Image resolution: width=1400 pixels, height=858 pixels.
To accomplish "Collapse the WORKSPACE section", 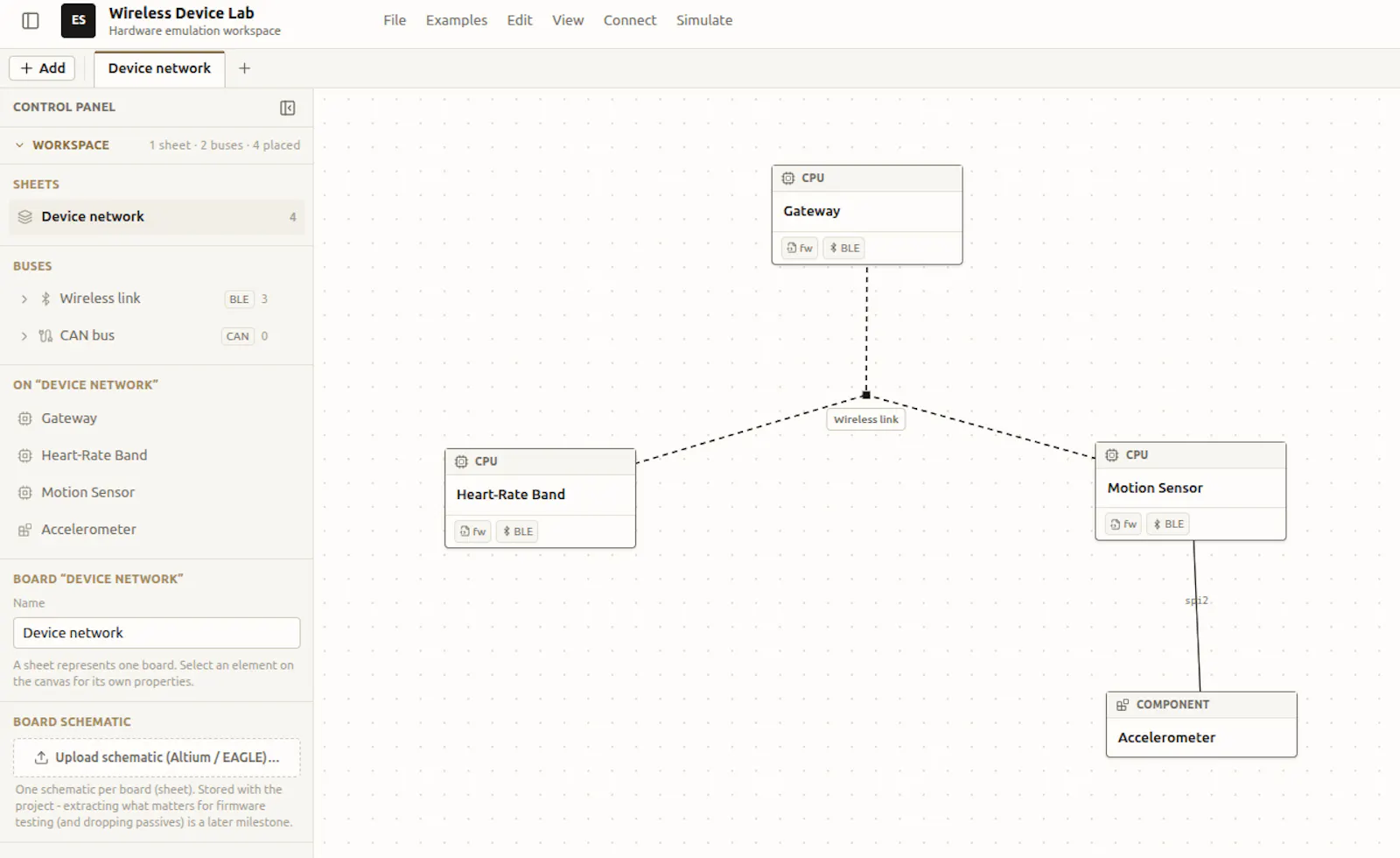I will 19,145.
